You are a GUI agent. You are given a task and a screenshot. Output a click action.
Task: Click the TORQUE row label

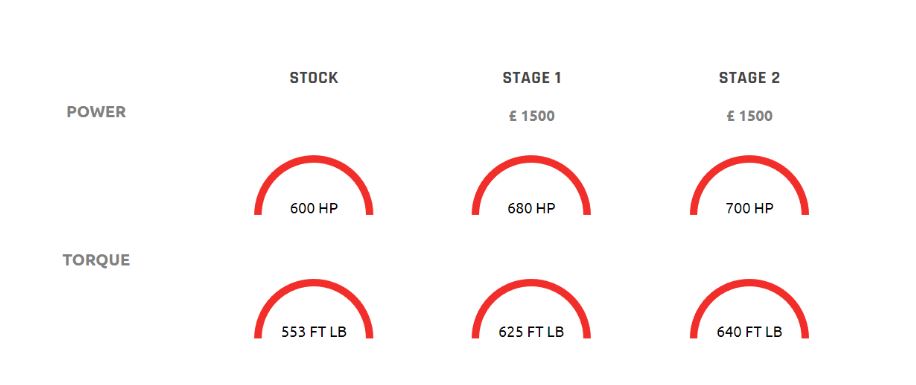tap(96, 260)
